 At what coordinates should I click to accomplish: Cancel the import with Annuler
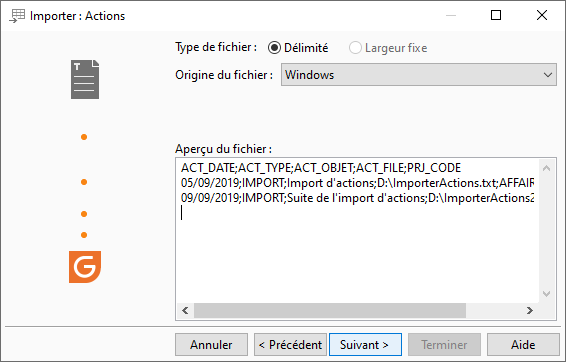[212, 345]
